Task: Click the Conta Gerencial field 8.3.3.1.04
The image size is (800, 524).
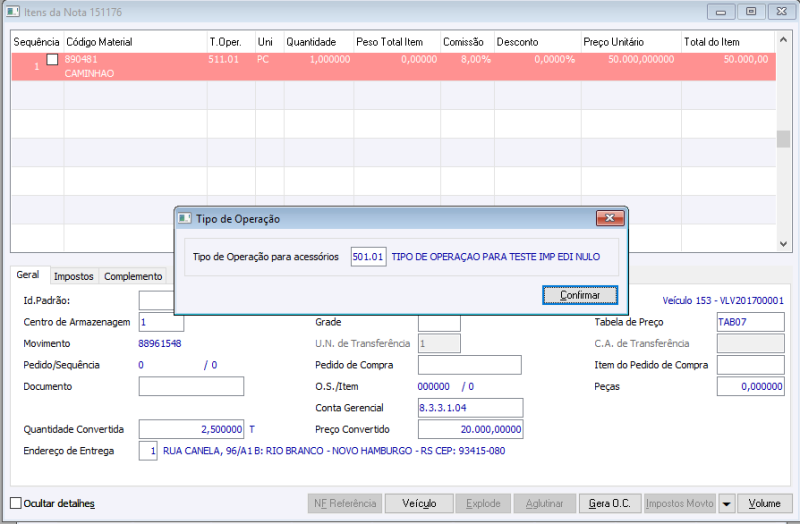Action: coord(470,408)
